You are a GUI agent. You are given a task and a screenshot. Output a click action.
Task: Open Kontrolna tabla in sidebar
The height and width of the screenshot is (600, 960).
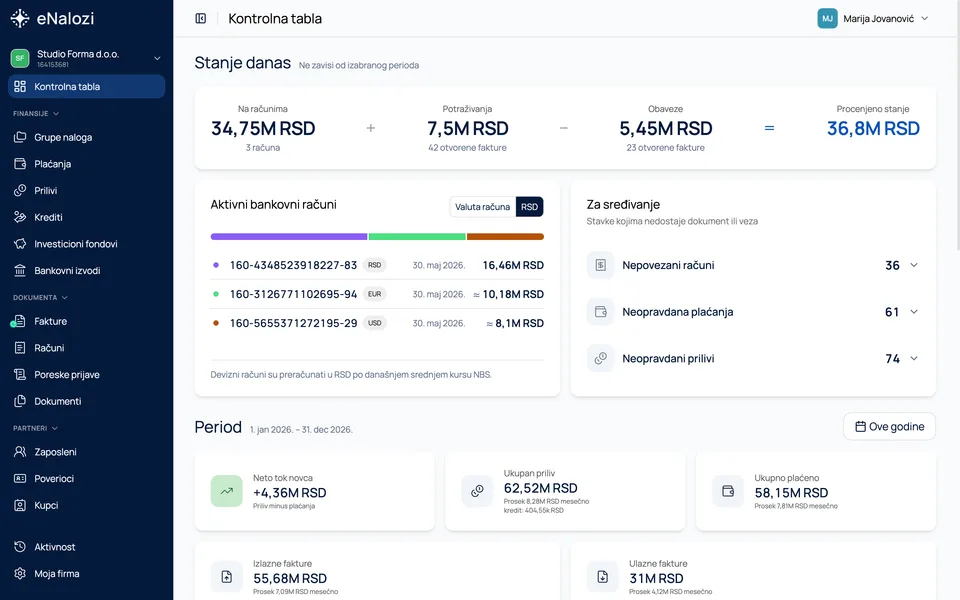[86, 86]
